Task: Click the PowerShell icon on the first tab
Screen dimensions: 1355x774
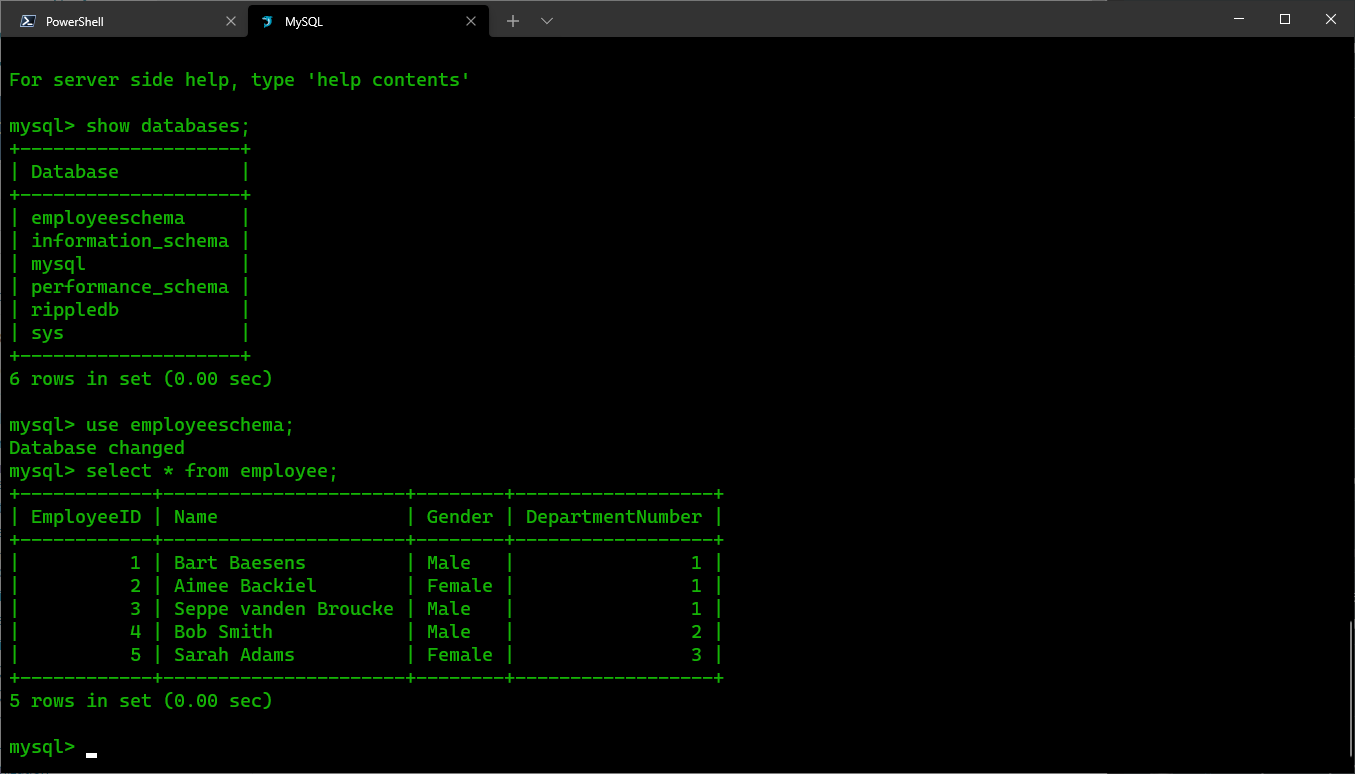Action: pyautogui.click(x=27, y=20)
